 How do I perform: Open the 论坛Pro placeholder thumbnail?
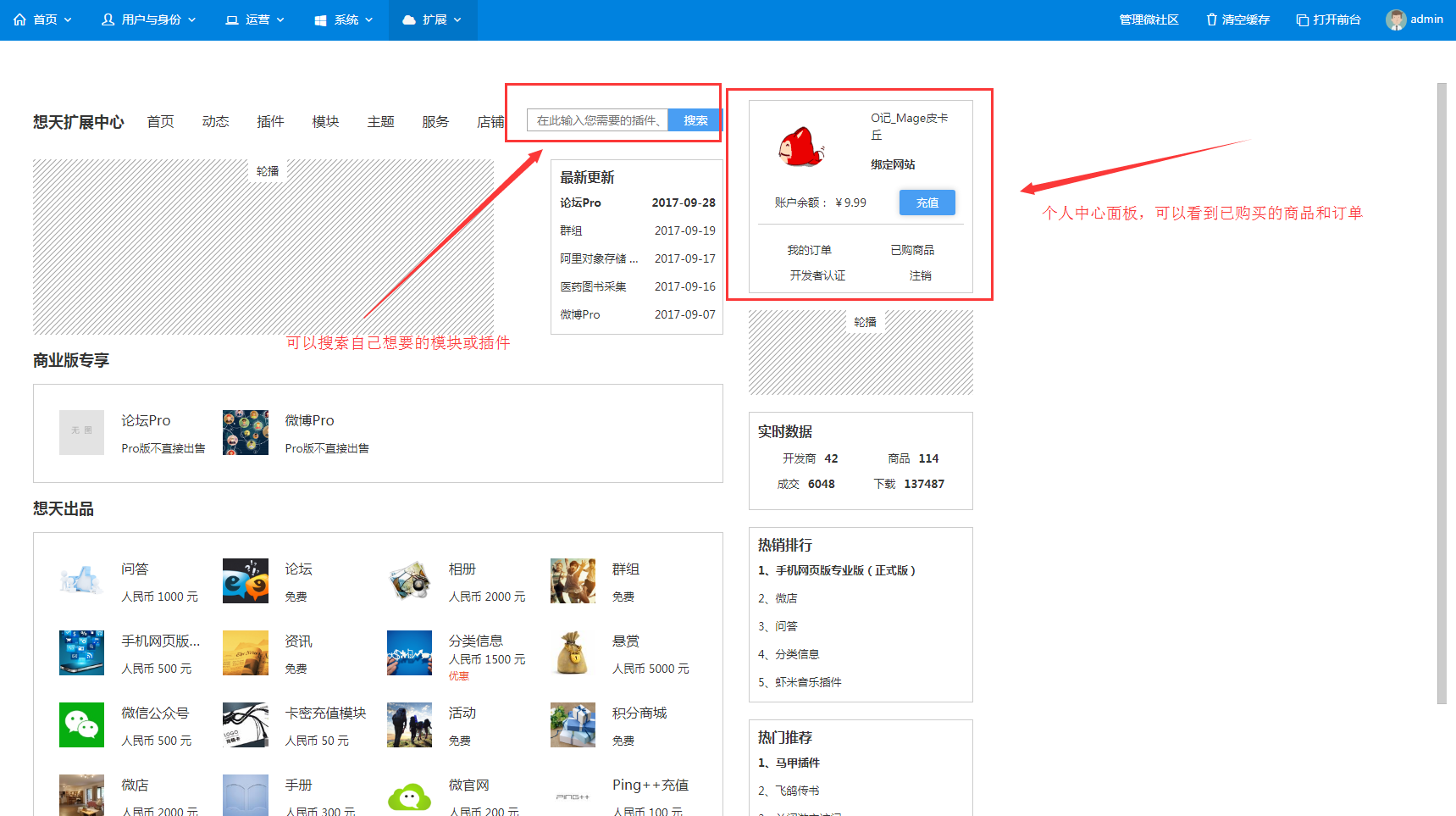[x=81, y=432]
